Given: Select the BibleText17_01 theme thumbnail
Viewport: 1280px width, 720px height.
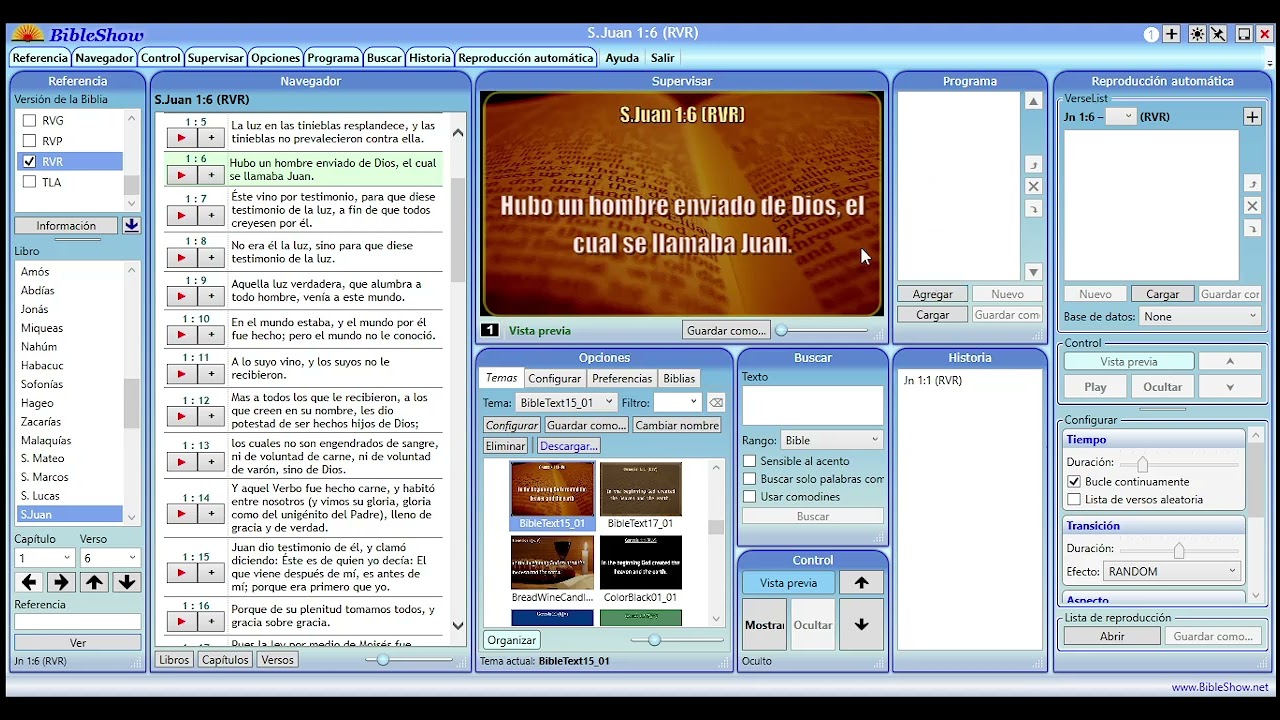Looking at the screenshot, I should pos(641,495).
